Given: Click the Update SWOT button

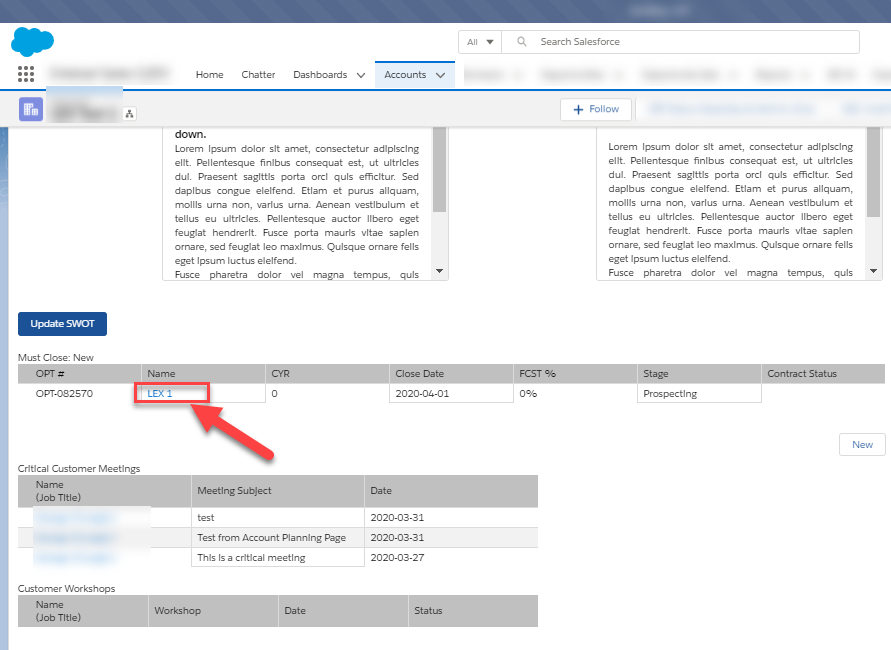Looking at the screenshot, I should point(62,324).
